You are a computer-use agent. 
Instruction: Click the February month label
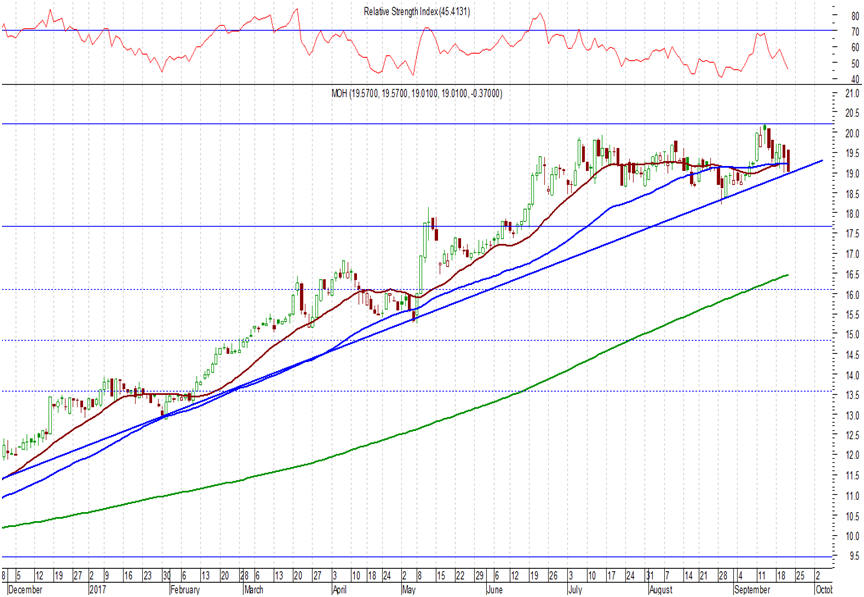point(185,590)
